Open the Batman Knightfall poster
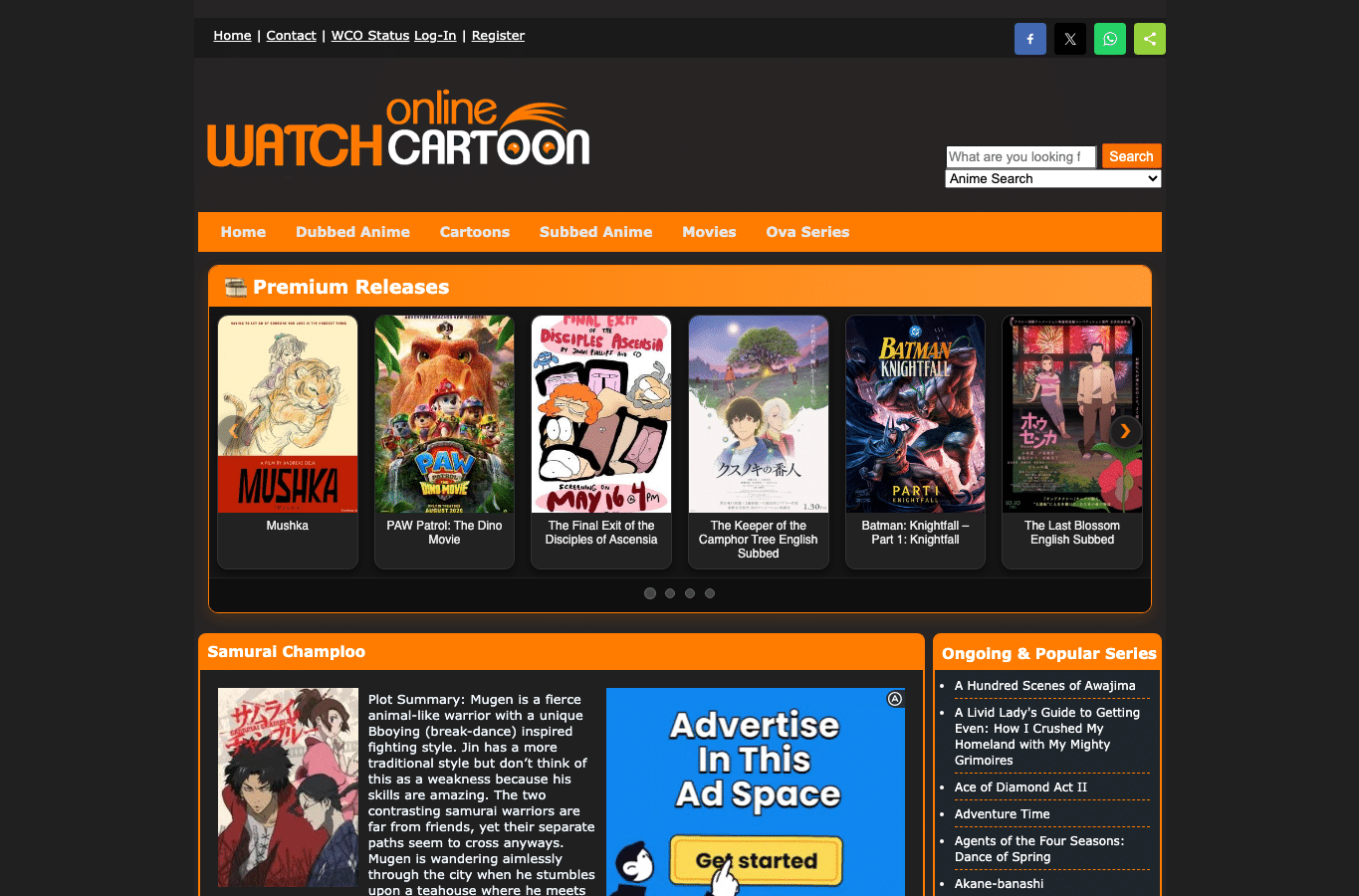The width and height of the screenshot is (1359, 896). pyautogui.click(x=915, y=414)
